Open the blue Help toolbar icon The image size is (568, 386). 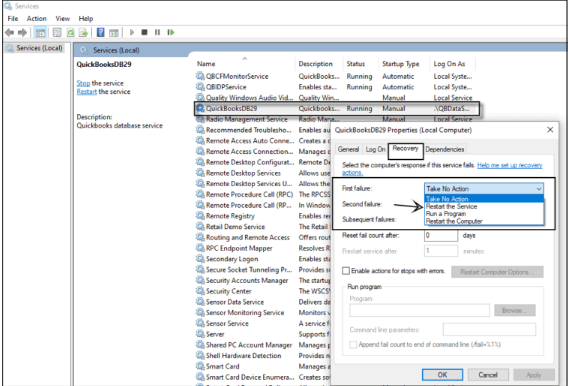(101, 33)
